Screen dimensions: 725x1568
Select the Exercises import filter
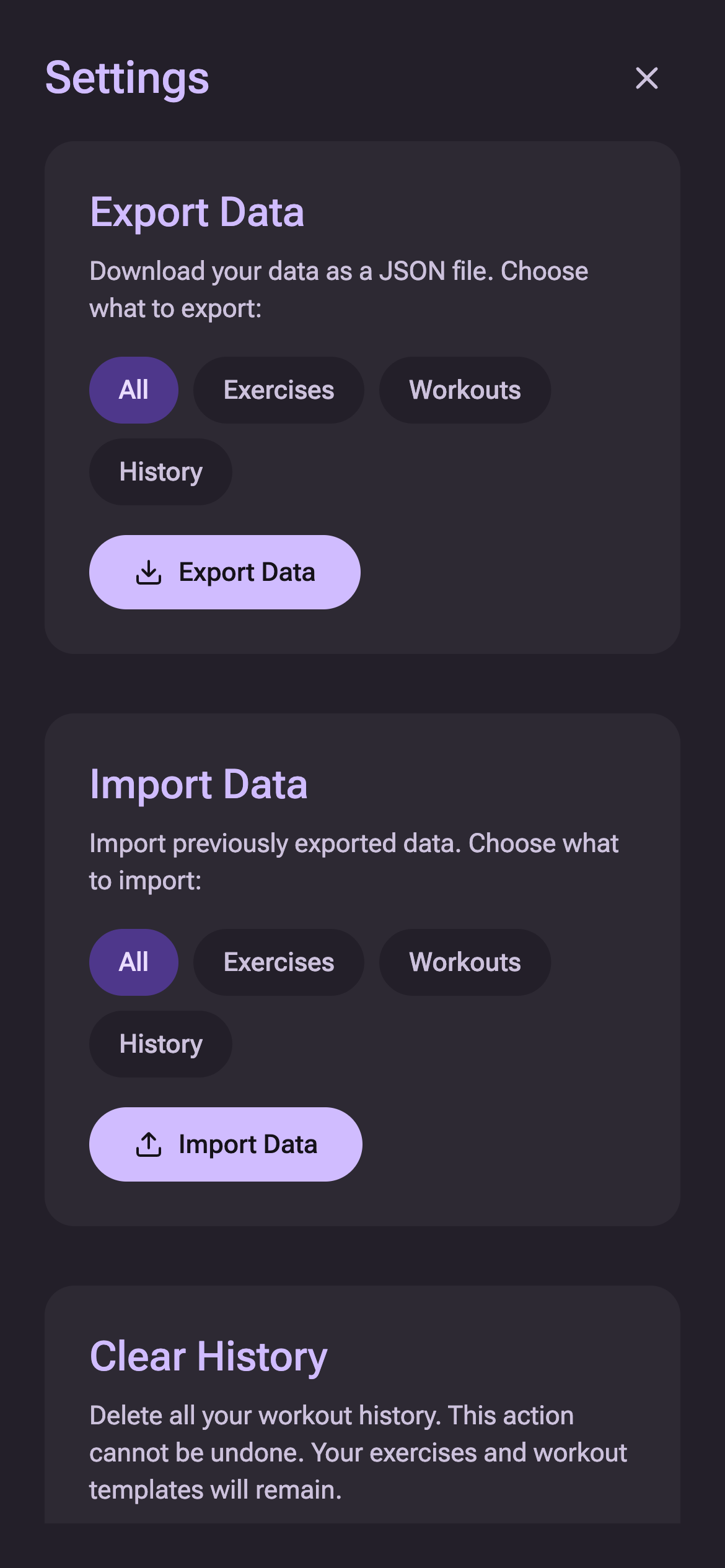(279, 962)
